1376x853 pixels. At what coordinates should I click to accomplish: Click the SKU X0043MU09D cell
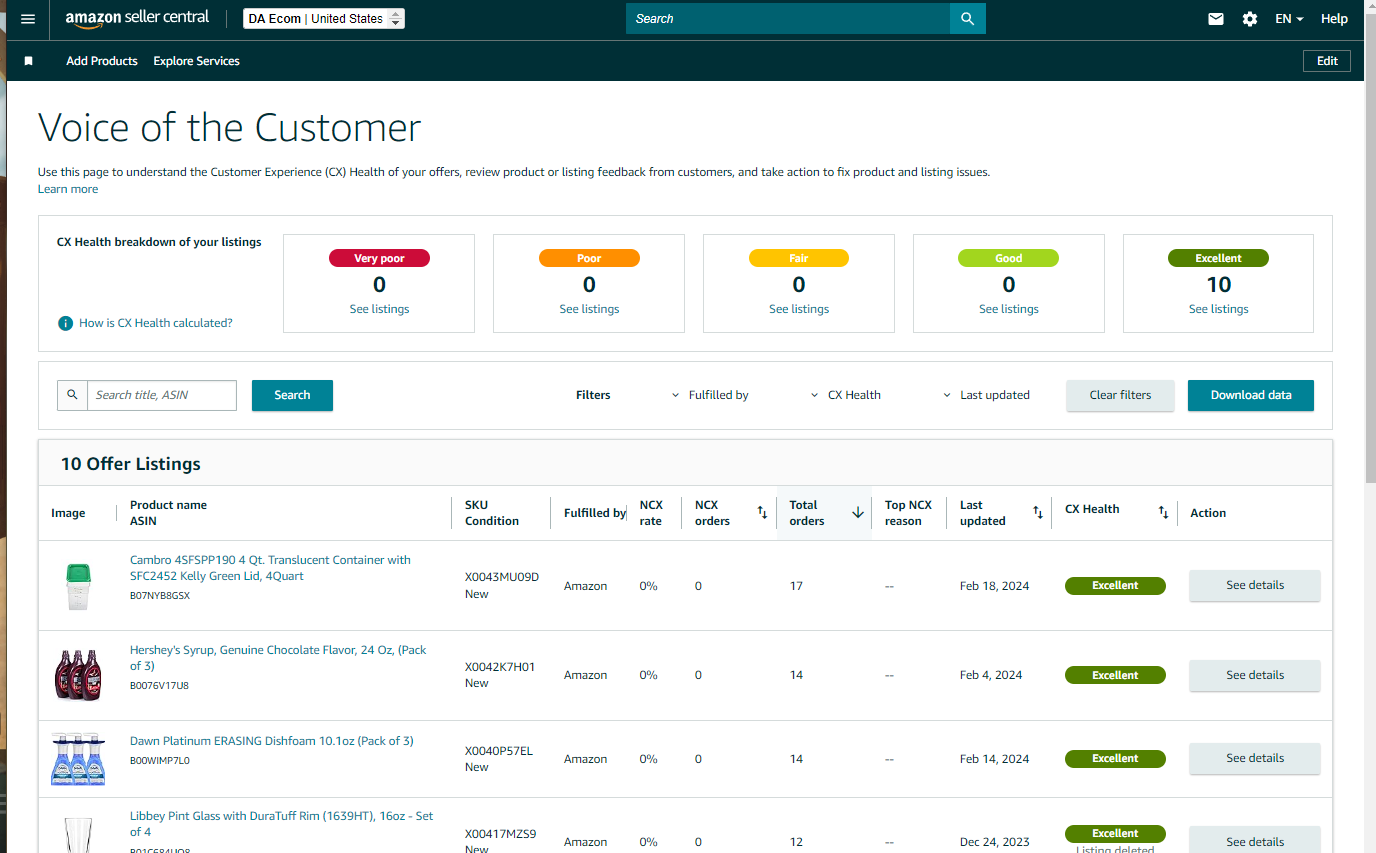pyautogui.click(x=502, y=577)
